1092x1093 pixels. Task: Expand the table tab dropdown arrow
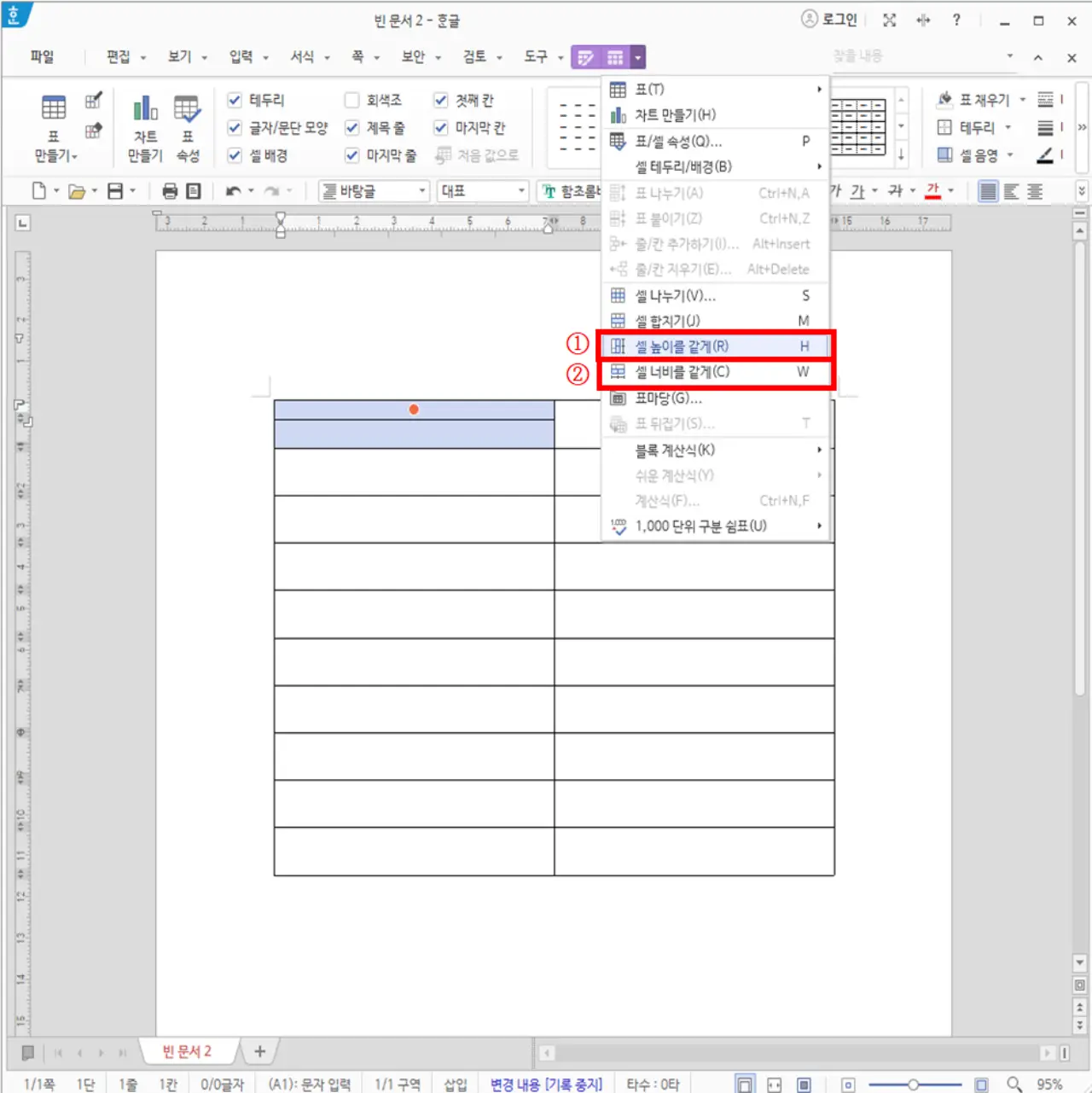[637, 57]
